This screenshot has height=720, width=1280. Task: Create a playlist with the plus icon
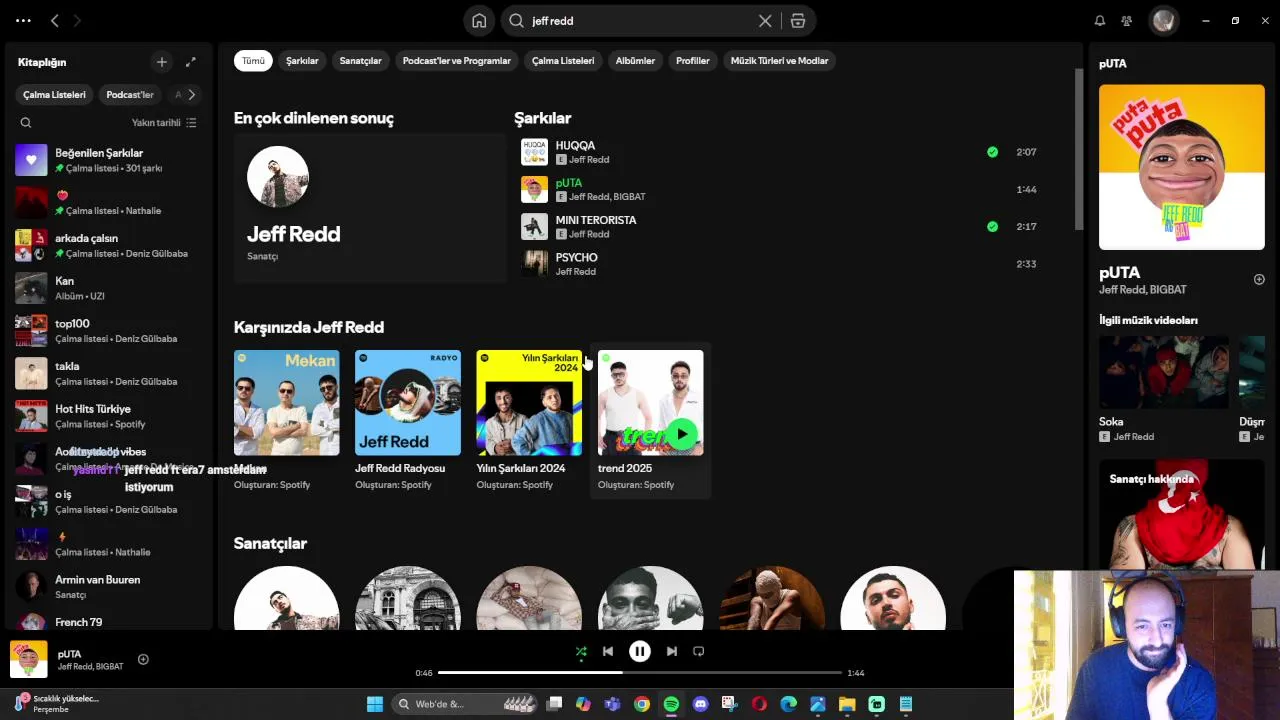coord(162,62)
